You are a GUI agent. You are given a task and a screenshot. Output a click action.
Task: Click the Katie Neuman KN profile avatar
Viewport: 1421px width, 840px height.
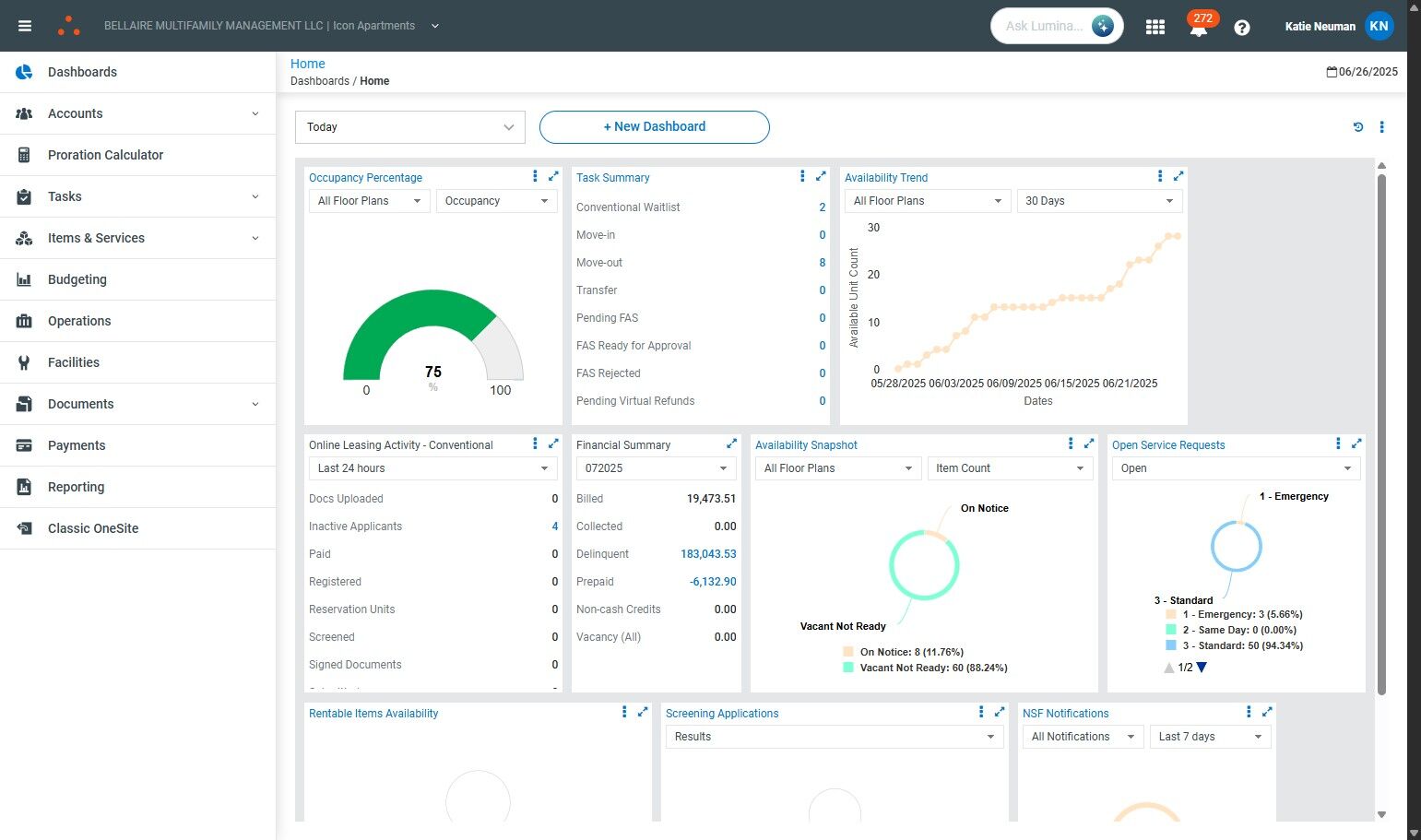[x=1379, y=26]
